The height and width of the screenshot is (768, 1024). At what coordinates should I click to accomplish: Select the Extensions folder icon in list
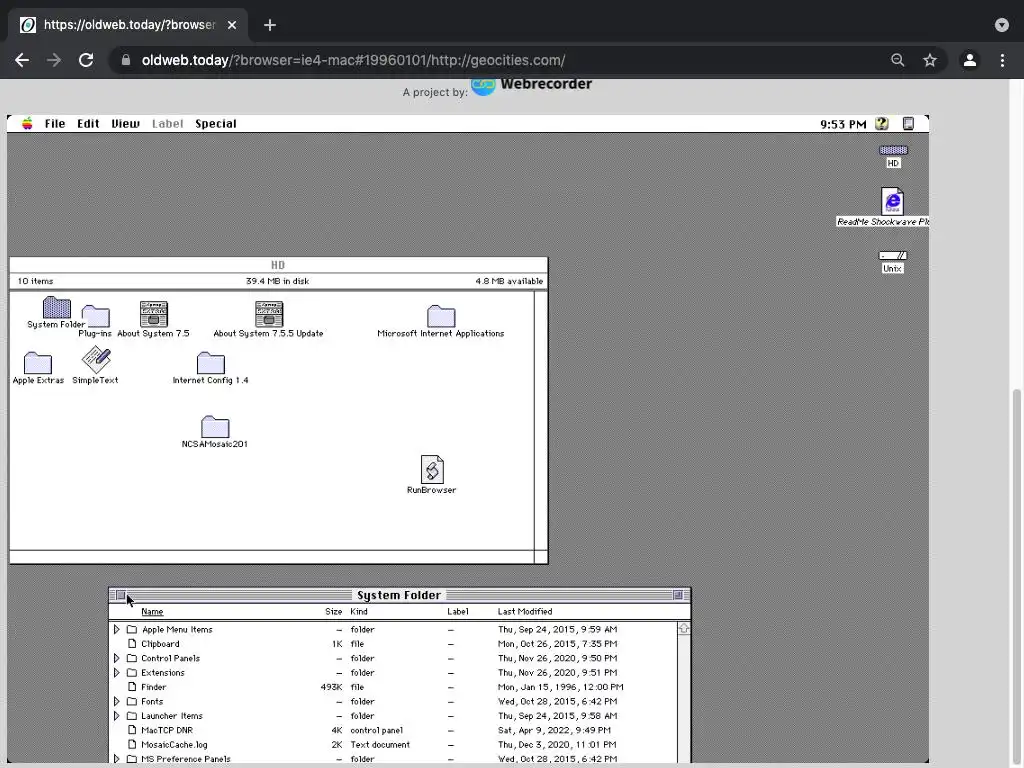pos(132,673)
